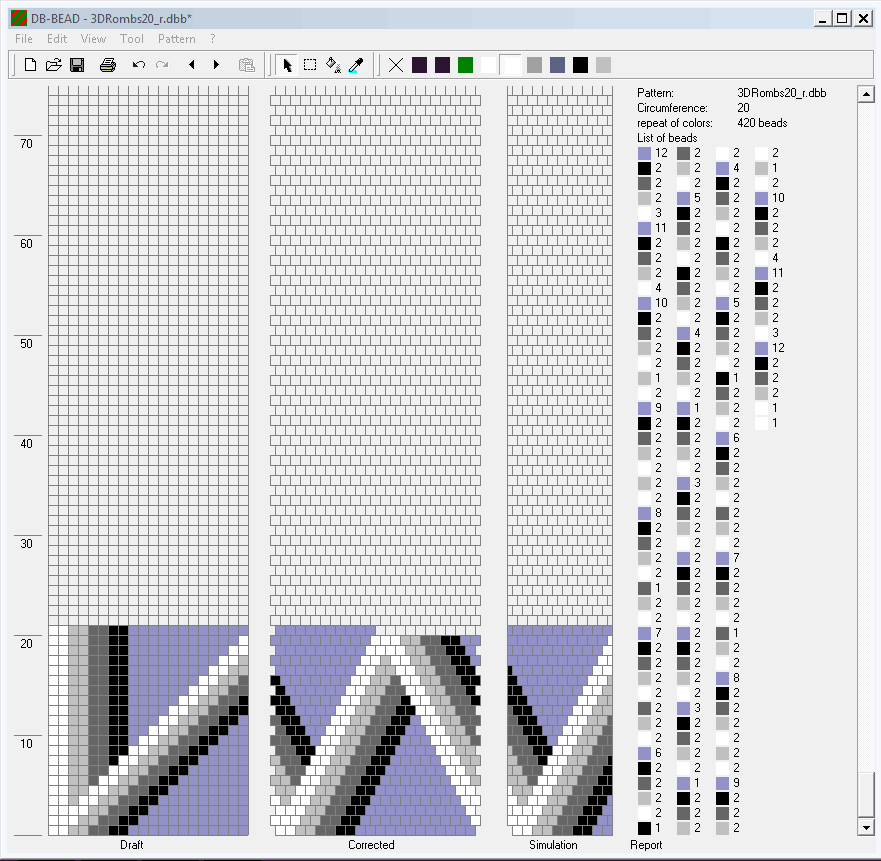Pick the eyedropper color picker tool
This screenshot has width=881, height=861.
(356, 65)
